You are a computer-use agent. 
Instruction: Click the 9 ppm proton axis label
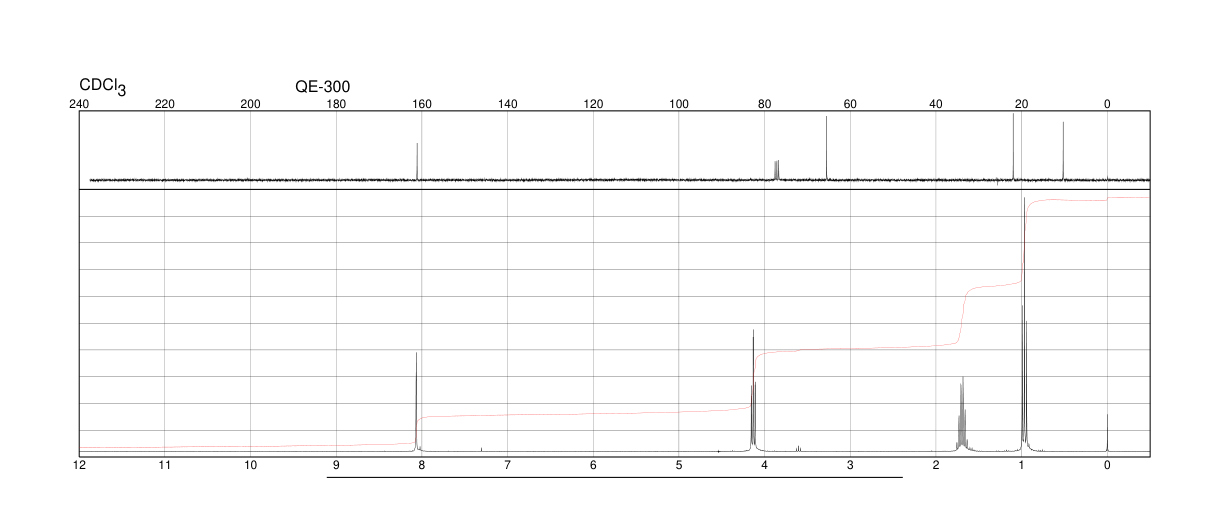coord(336,466)
